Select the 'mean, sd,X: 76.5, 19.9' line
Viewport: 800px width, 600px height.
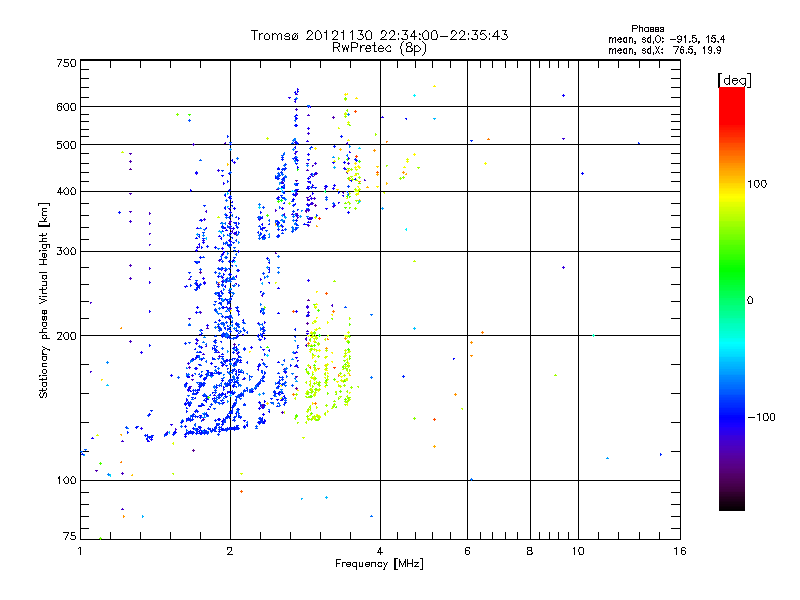[664, 50]
